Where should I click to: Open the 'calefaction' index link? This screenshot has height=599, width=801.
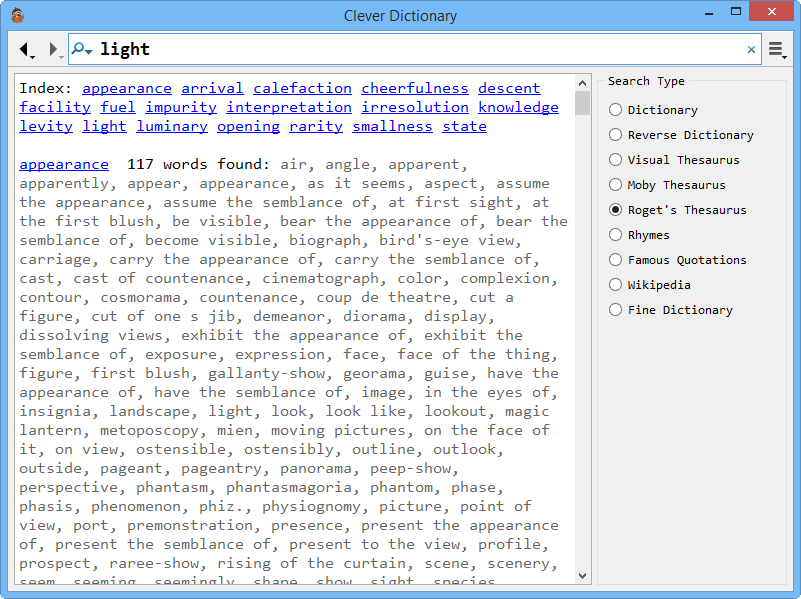(302, 88)
